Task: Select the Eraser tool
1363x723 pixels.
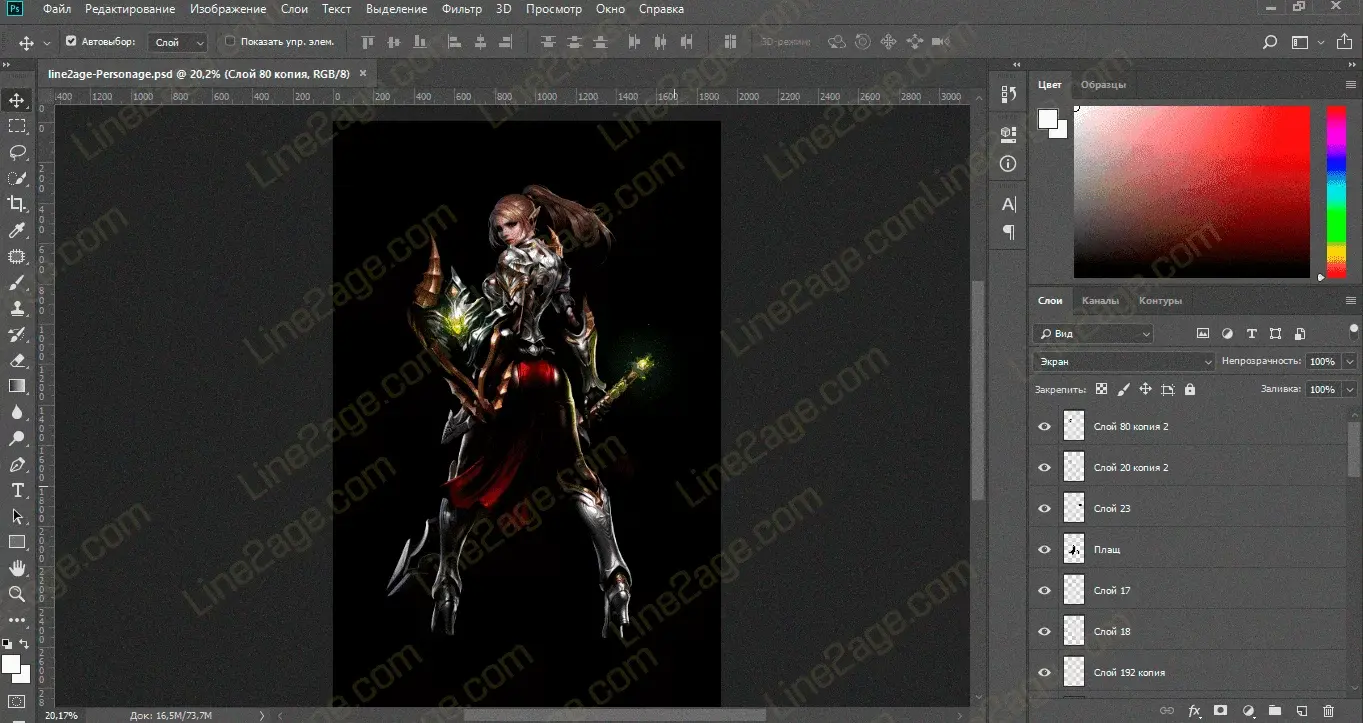Action: click(x=17, y=361)
